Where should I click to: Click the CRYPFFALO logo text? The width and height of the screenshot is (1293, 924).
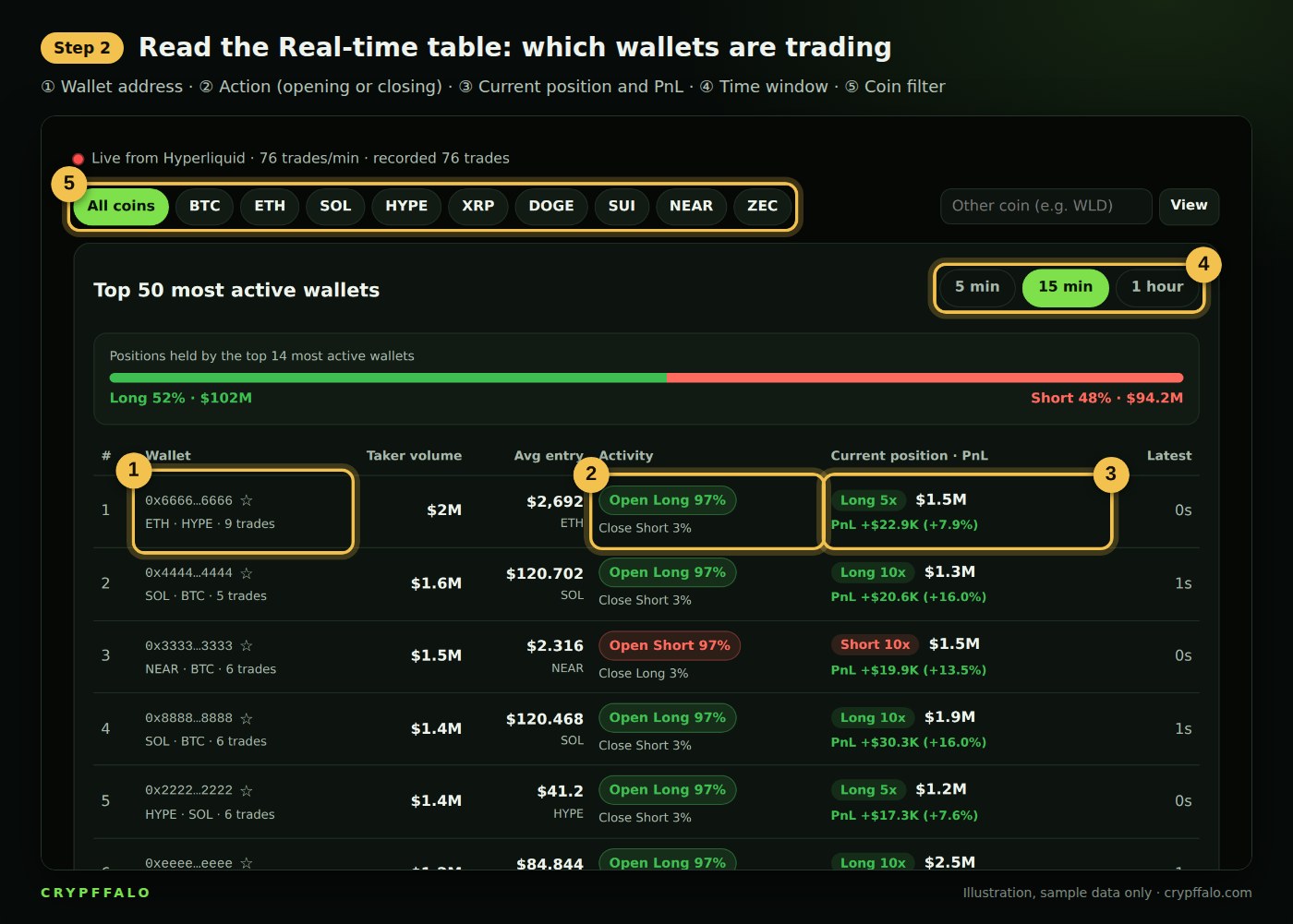click(x=95, y=893)
